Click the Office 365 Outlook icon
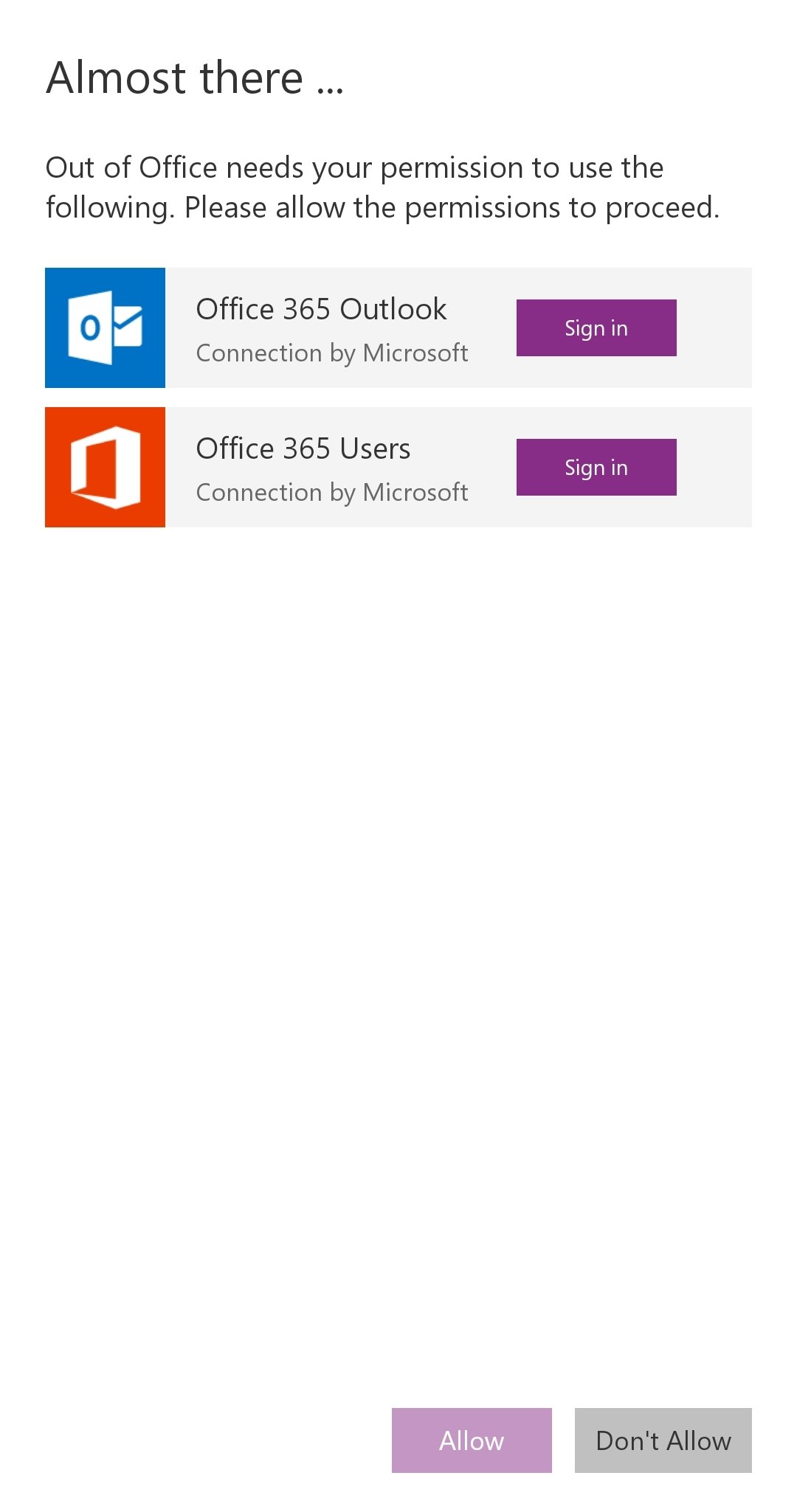The height and width of the screenshot is (1512, 797). click(x=105, y=327)
